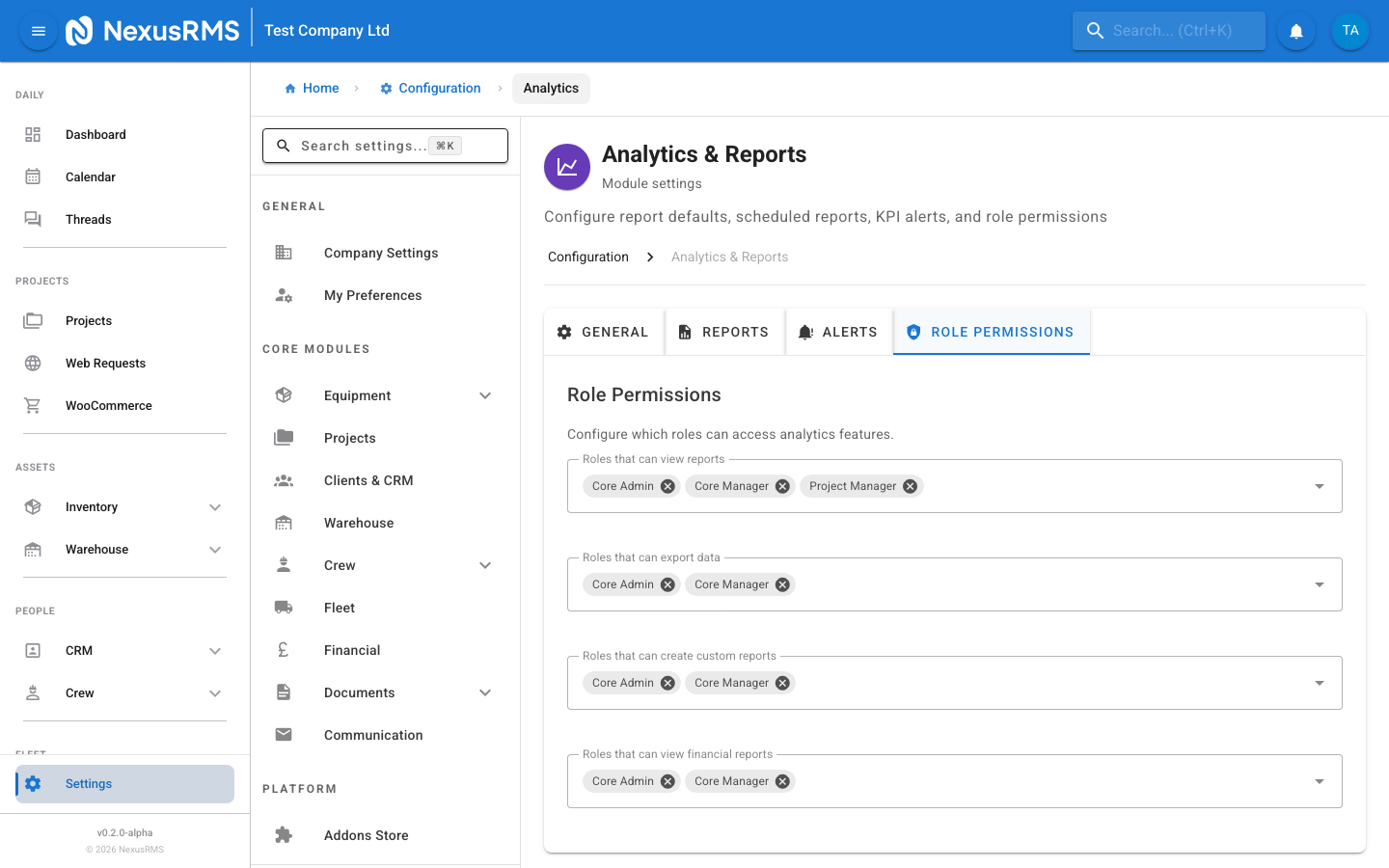Open the export data roles dropdown
Image resolution: width=1389 pixels, height=868 pixels.
pyautogui.click(x=1319, y=583)
